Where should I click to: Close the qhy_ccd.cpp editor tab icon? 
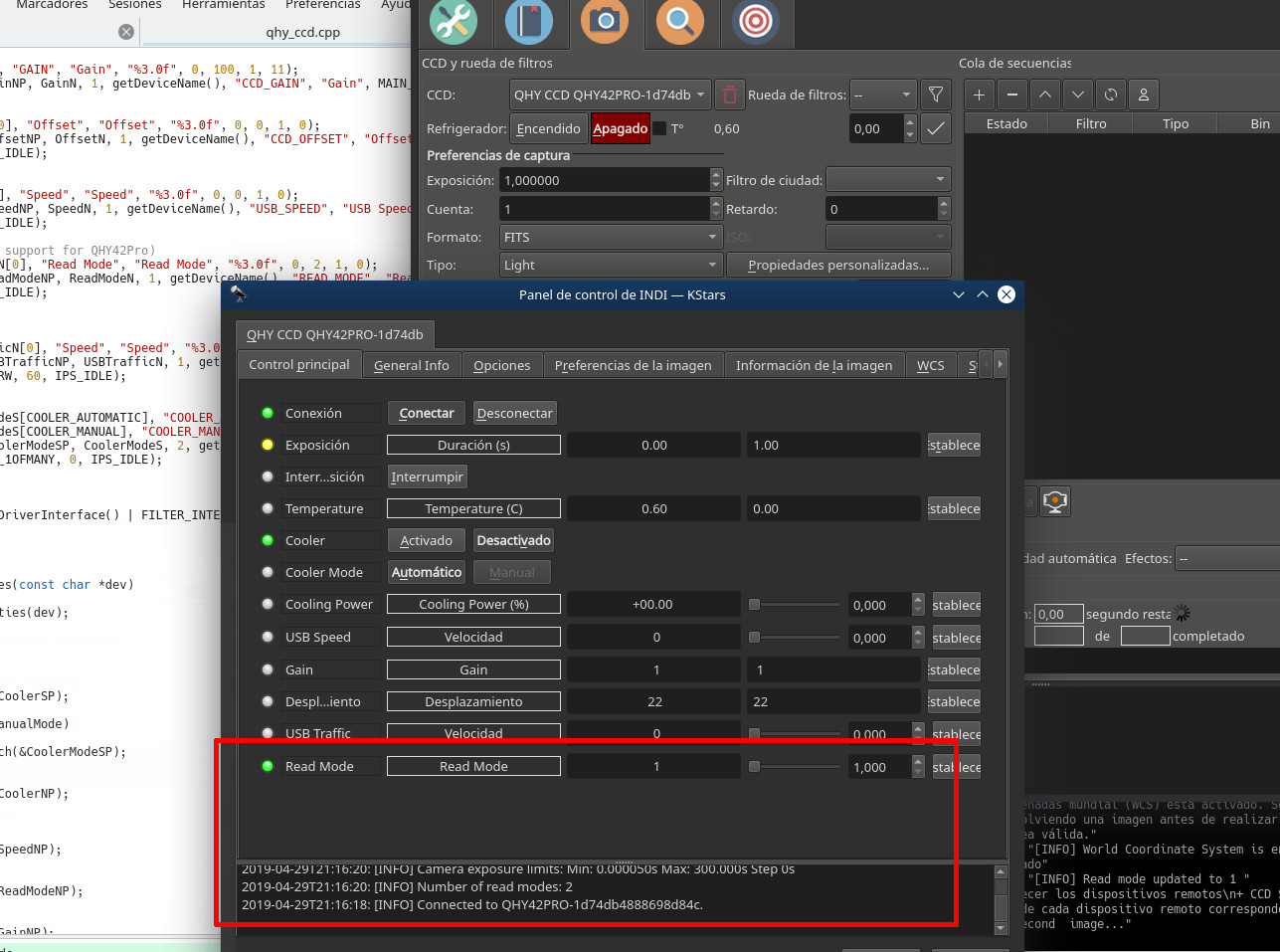point(126,32)
